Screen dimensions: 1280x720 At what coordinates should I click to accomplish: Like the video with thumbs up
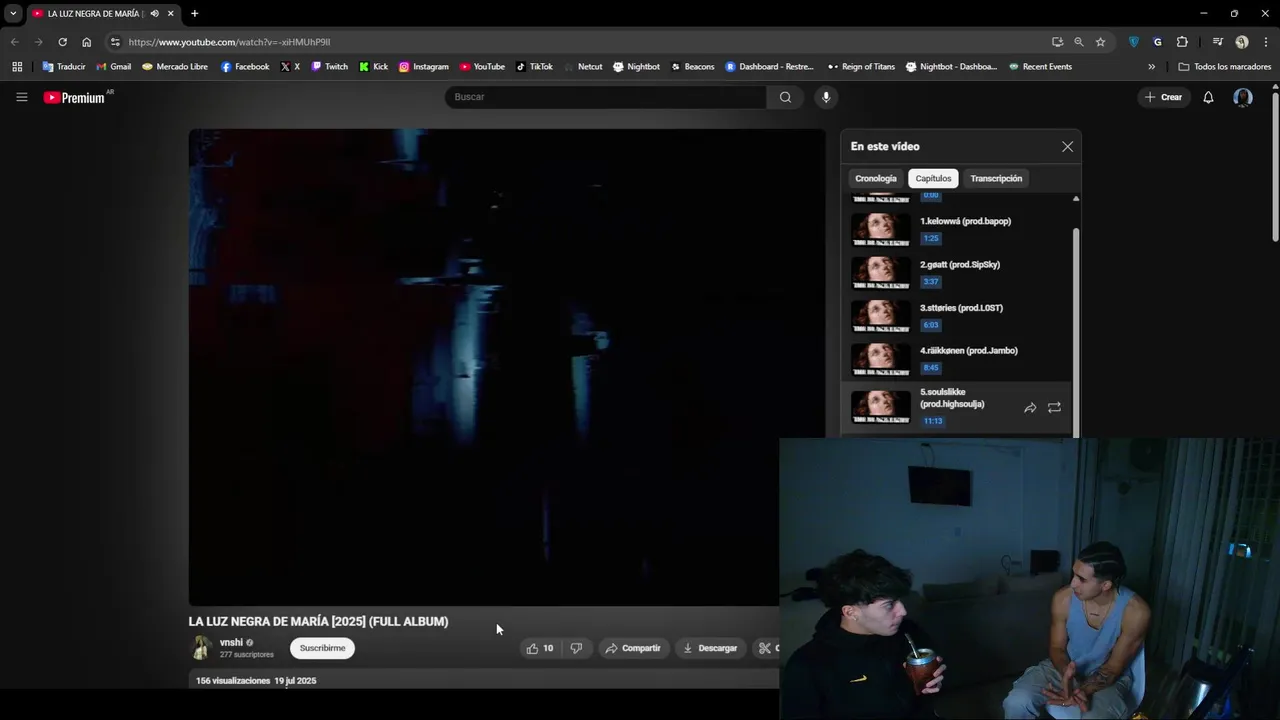[540, 648]
